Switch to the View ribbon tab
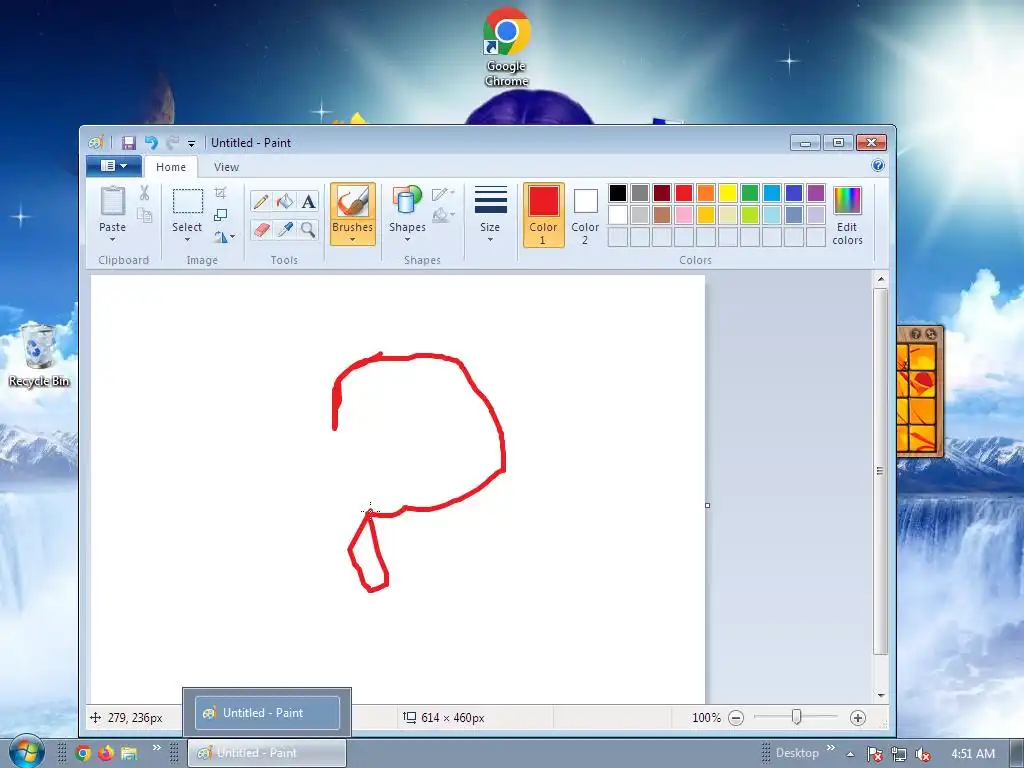This screenshot has width=1024, height=768. click(x=227, y=167)
